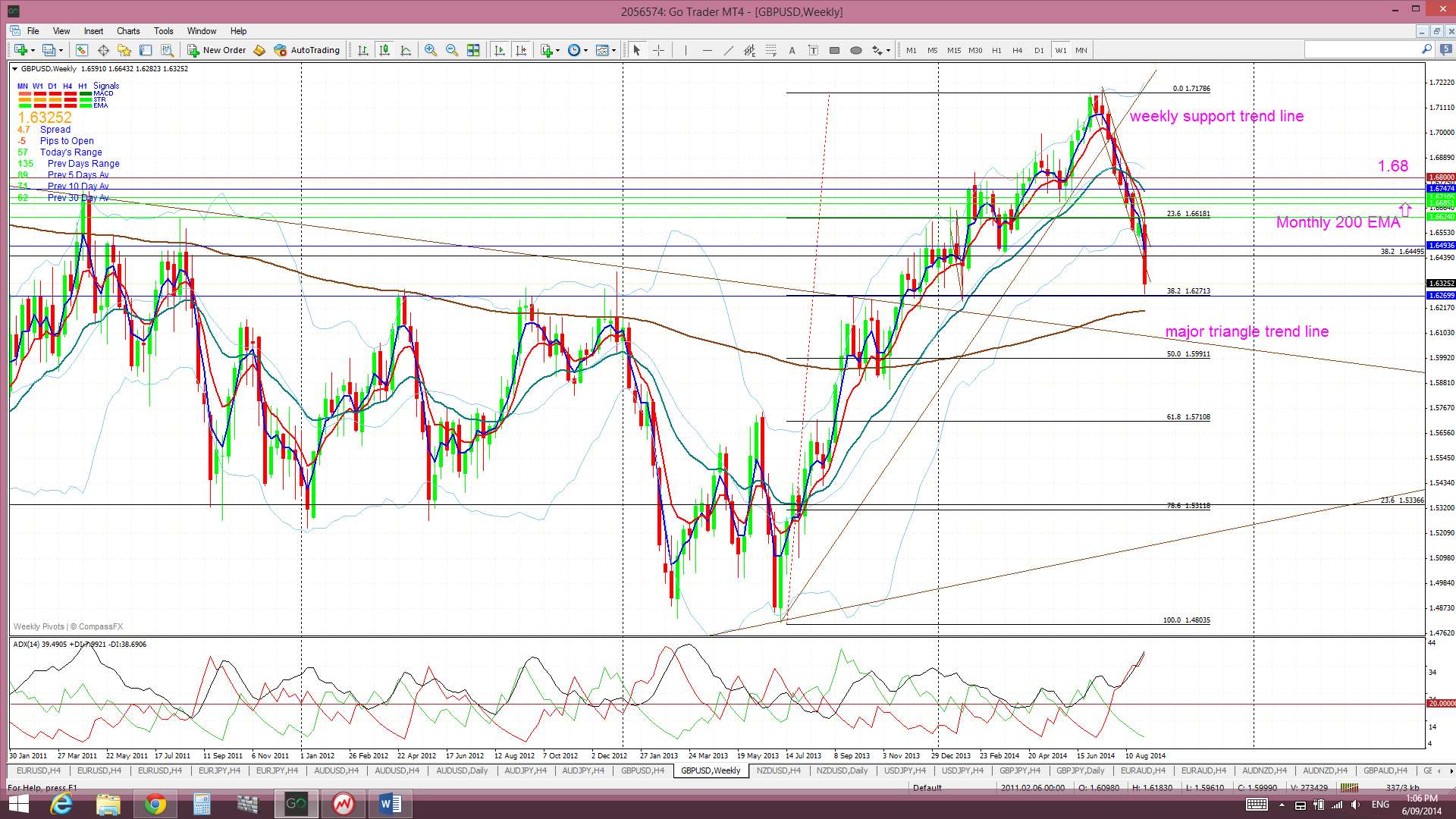Switch to the EURAUD,H4 chart tab
Screen dimensions: 1456x819
[x=1142, y=770]
